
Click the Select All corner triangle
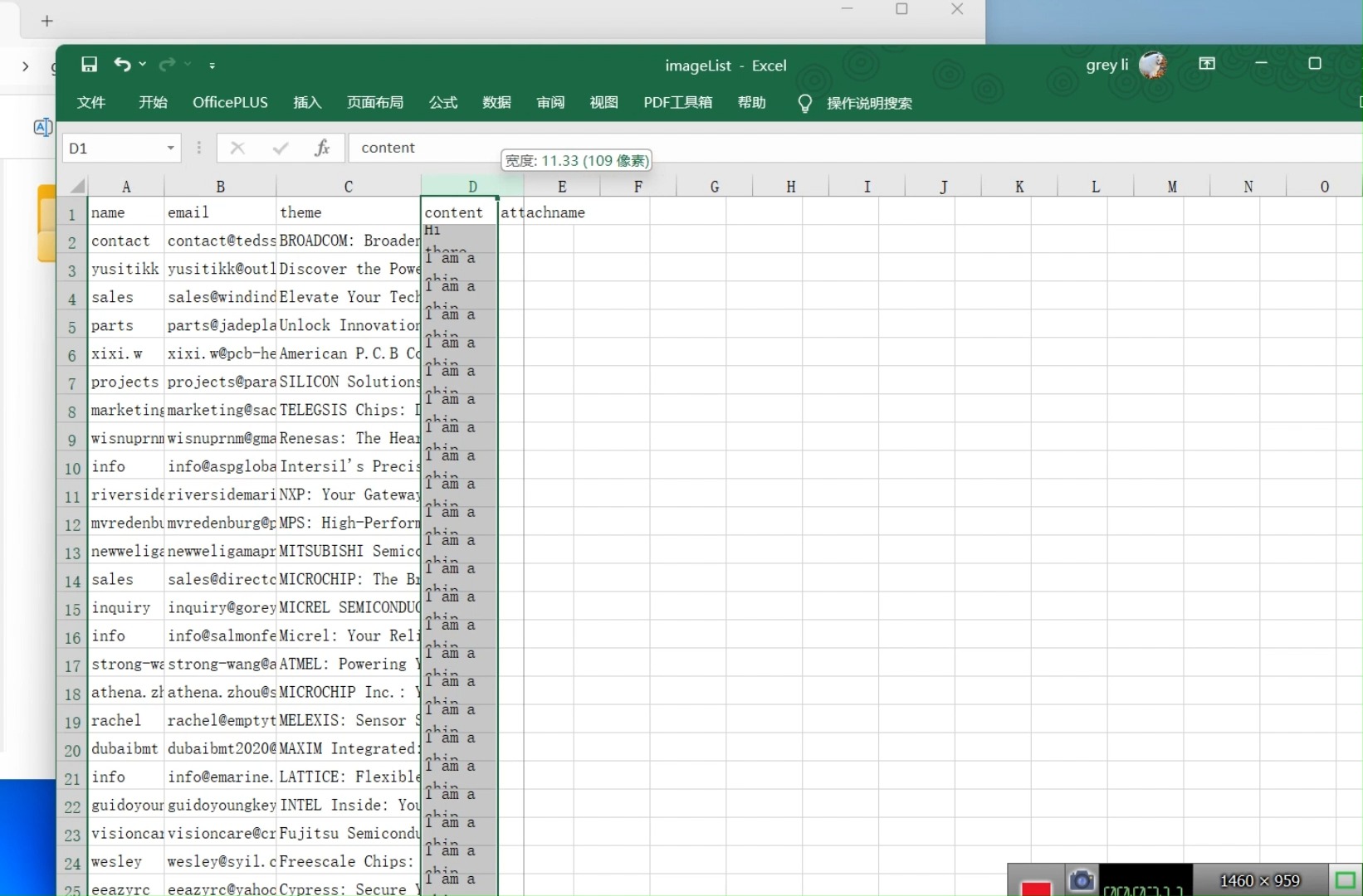pos(77,186)
